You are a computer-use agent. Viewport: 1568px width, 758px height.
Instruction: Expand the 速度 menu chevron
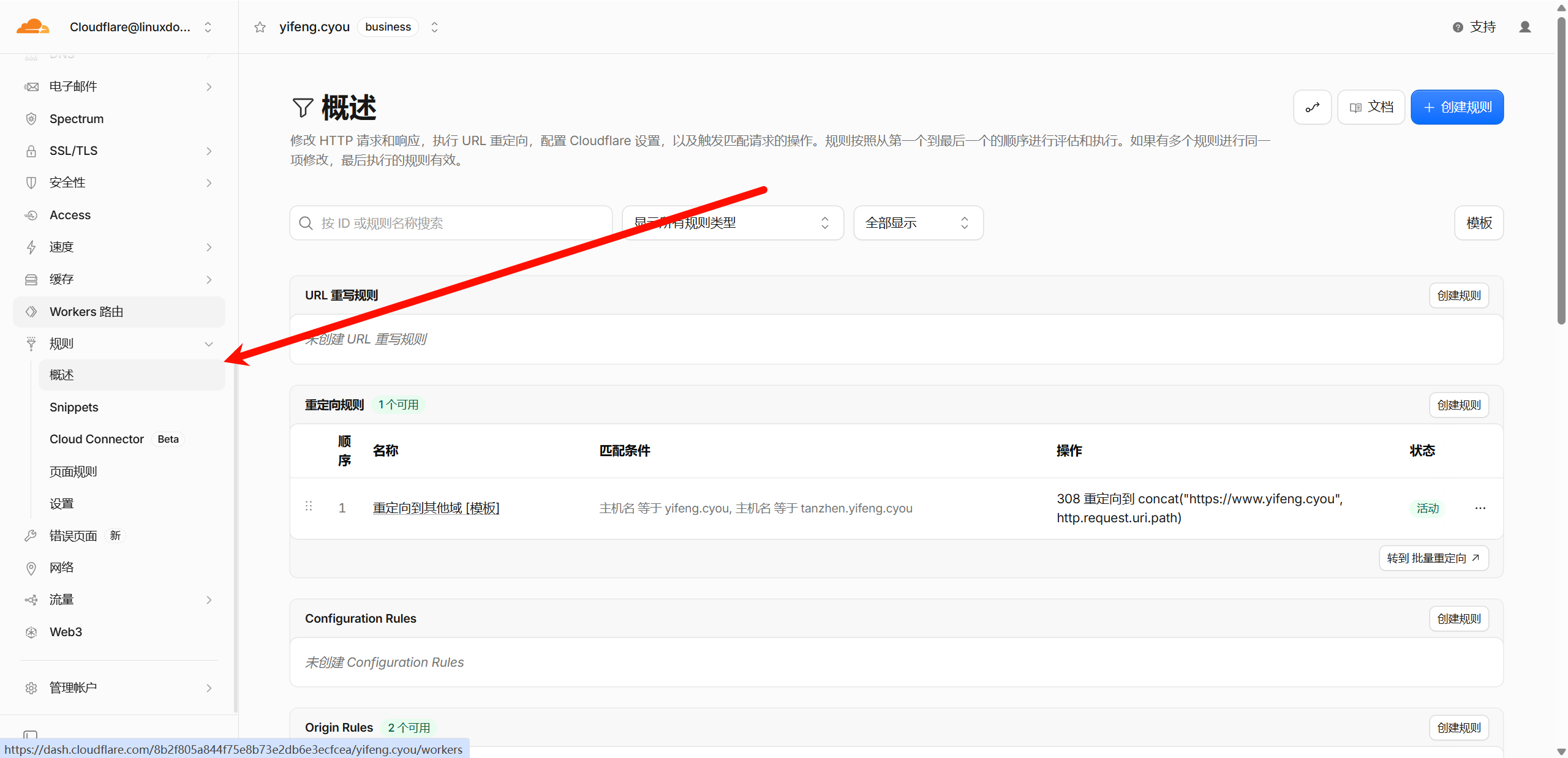[209, 247]
